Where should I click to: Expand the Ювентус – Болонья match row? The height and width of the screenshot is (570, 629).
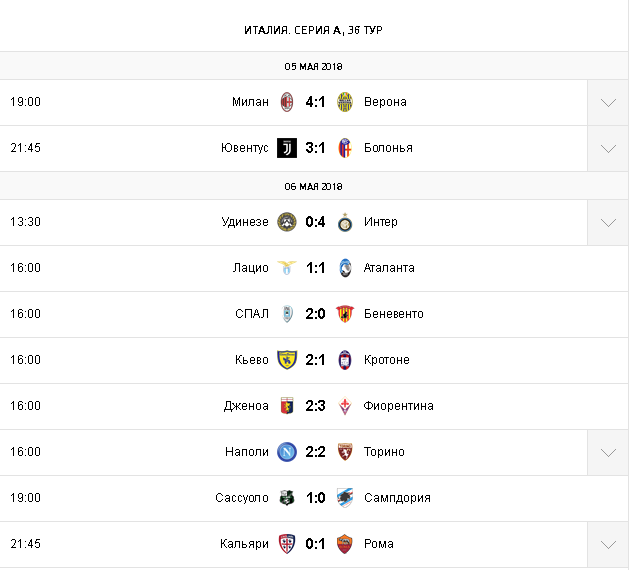[608, 148]
